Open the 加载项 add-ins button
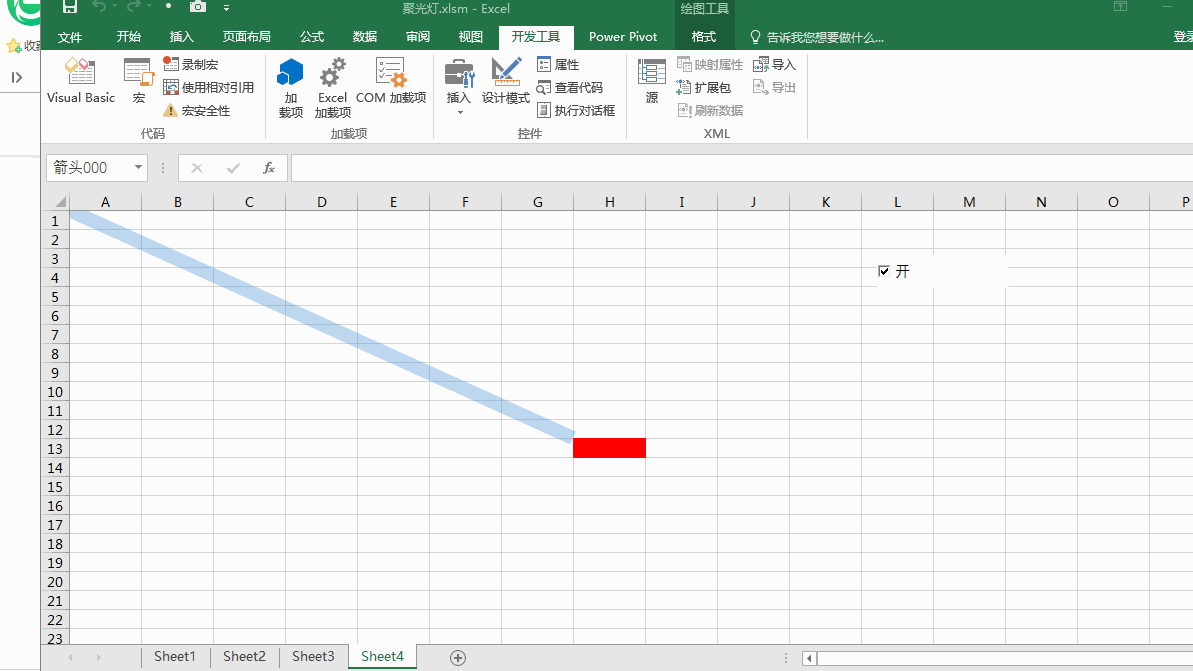 pos(291,88)
